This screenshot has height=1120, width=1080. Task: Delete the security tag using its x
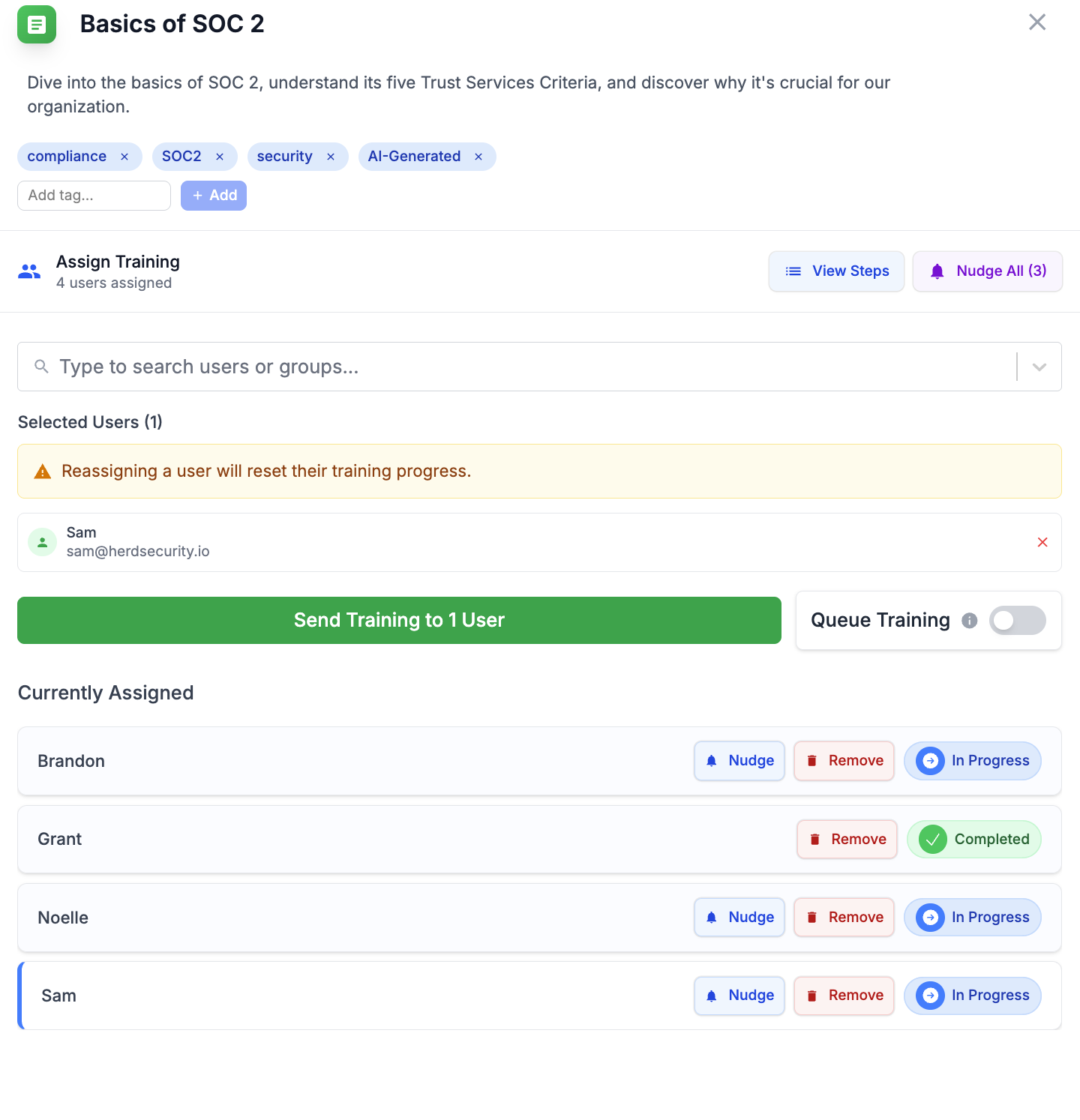pyautogui.click(x=331, y=157)
